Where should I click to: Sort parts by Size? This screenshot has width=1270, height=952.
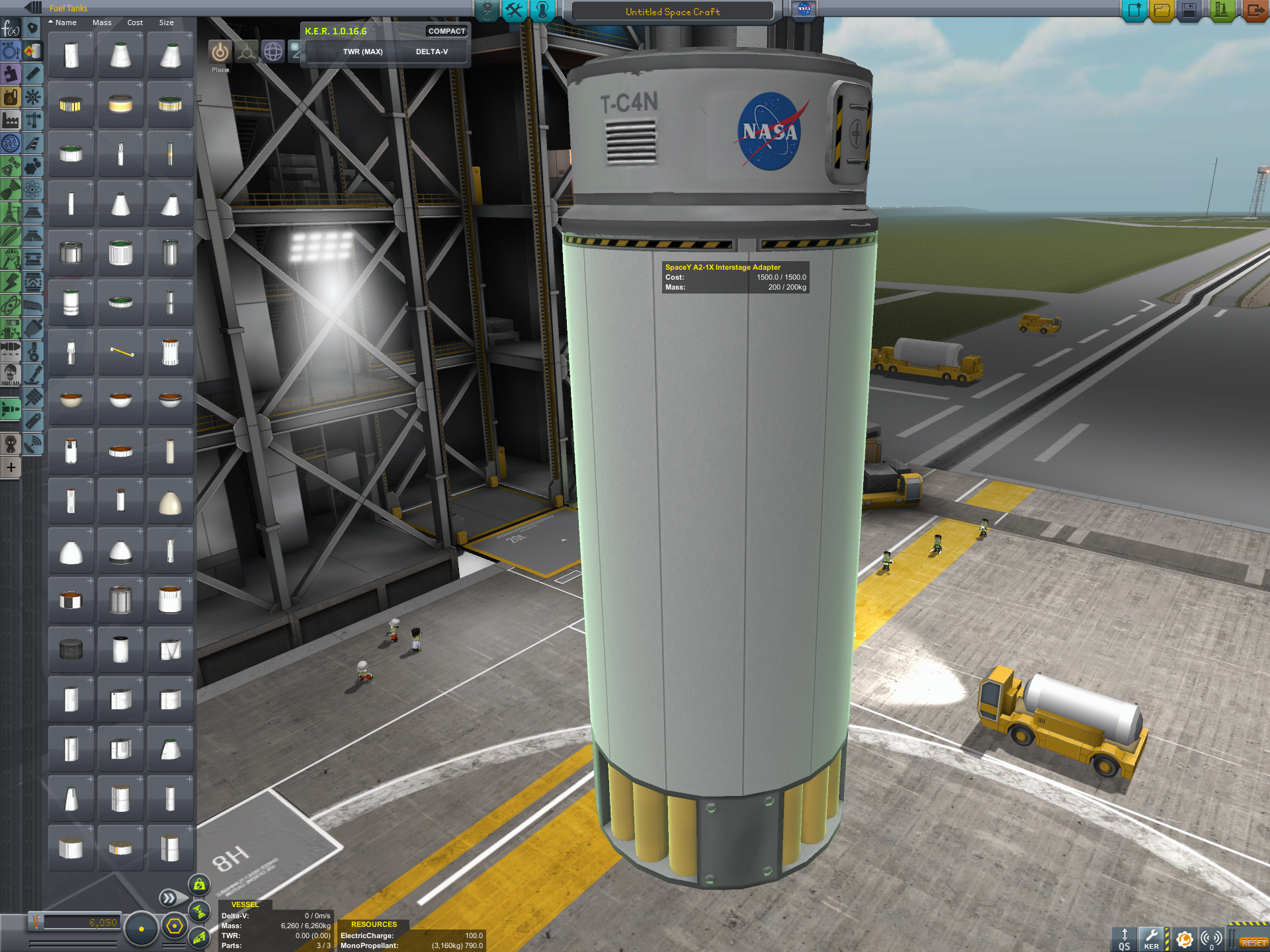[x=166, y=22]
